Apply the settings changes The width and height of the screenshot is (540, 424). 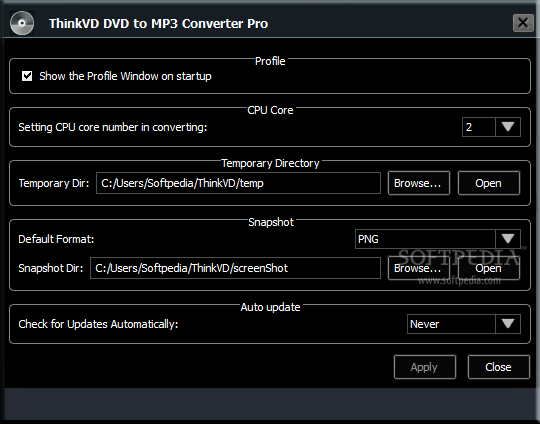tap(425, 367)
